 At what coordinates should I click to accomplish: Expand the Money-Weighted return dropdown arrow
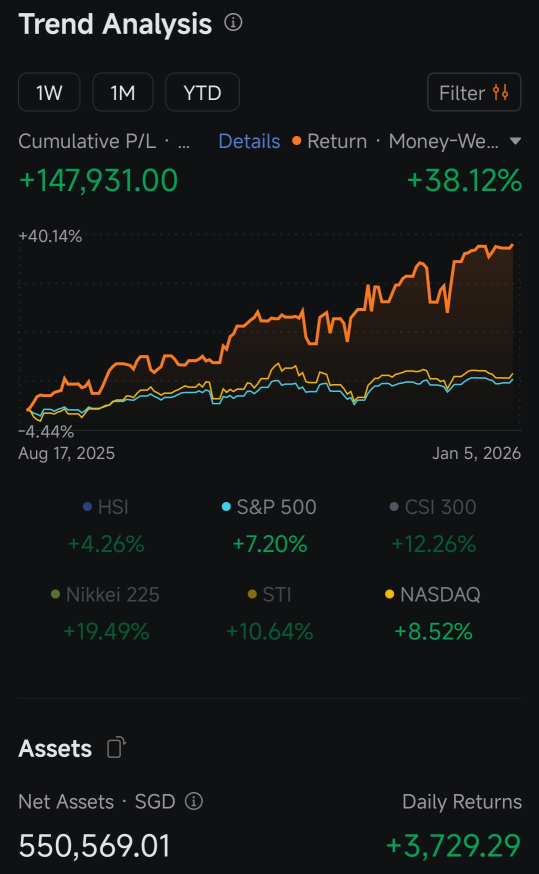point(516,141)
